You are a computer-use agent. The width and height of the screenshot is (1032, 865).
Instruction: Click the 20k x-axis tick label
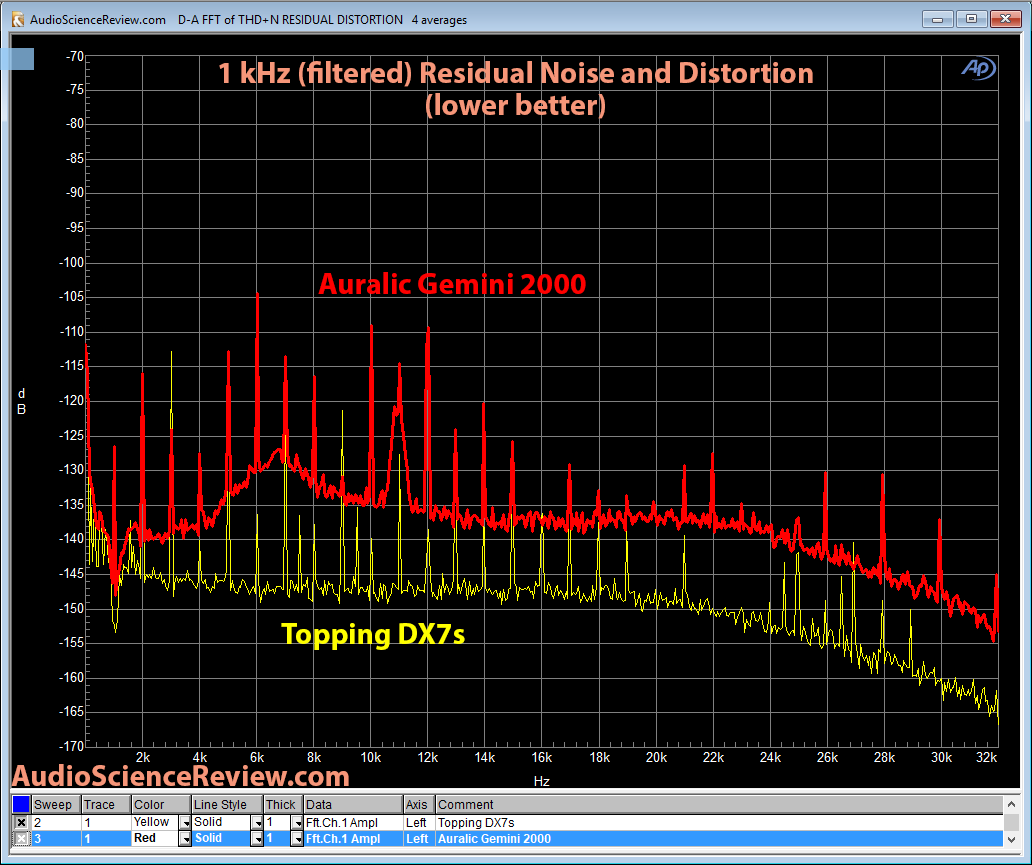click(x=656, y=758)
